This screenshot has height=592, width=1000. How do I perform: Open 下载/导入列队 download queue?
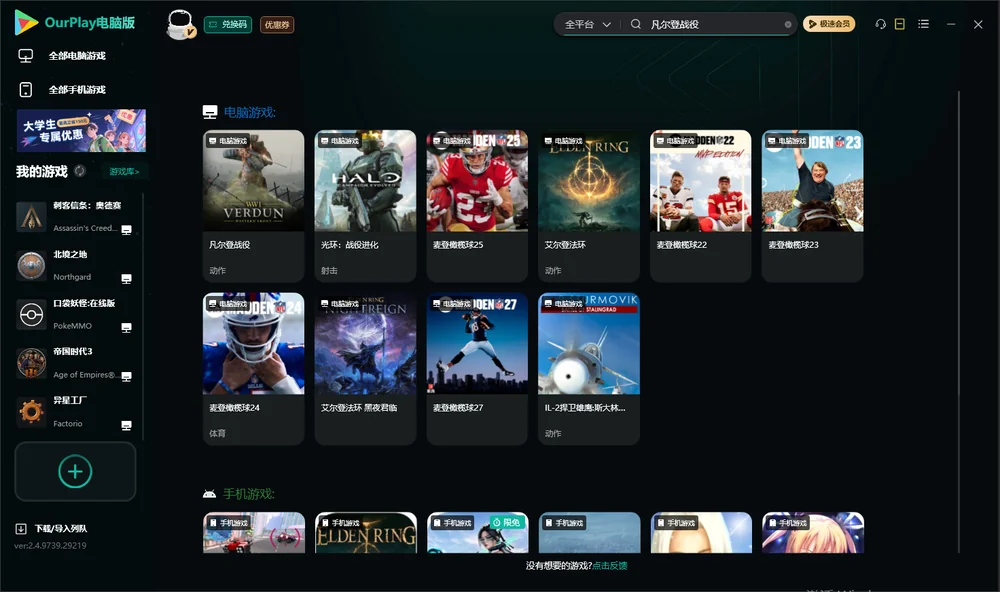(x=52, y=528)
